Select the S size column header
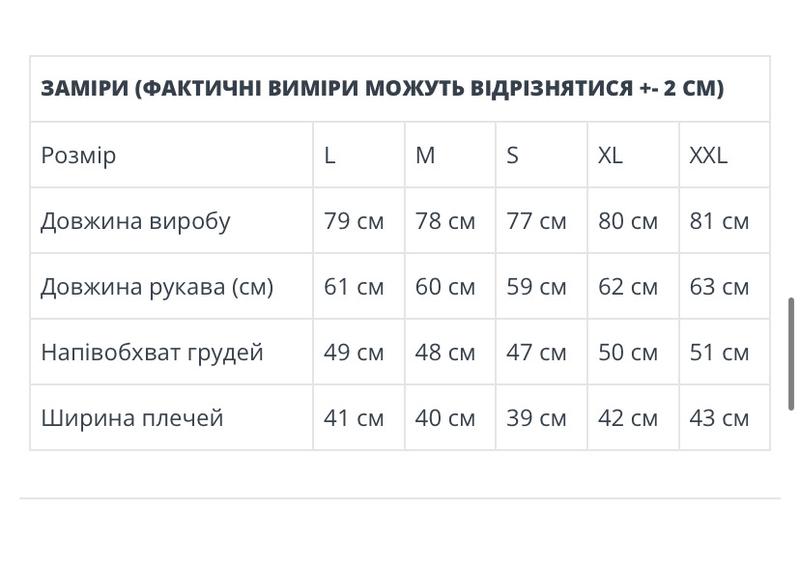This screenshot has height=567, width=800. pyautogui.click(x=513, y=155)
